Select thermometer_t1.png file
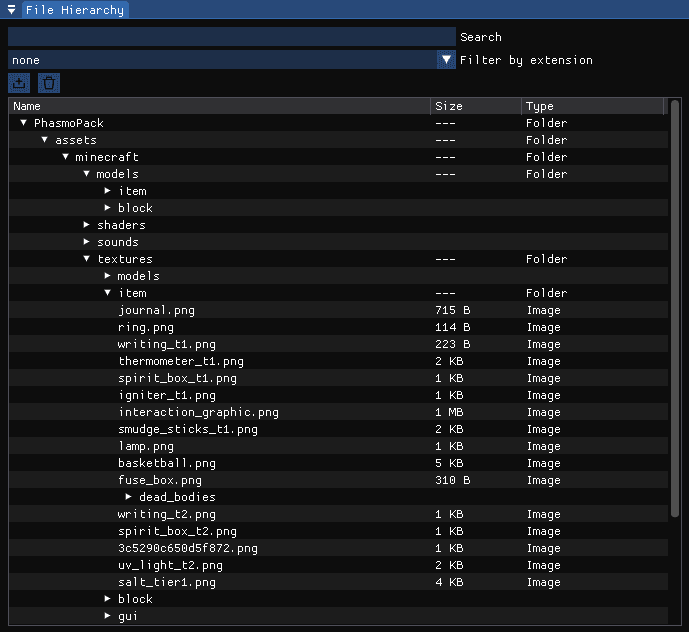This screenshot has height=632, width=689. (x=181, y=361)
